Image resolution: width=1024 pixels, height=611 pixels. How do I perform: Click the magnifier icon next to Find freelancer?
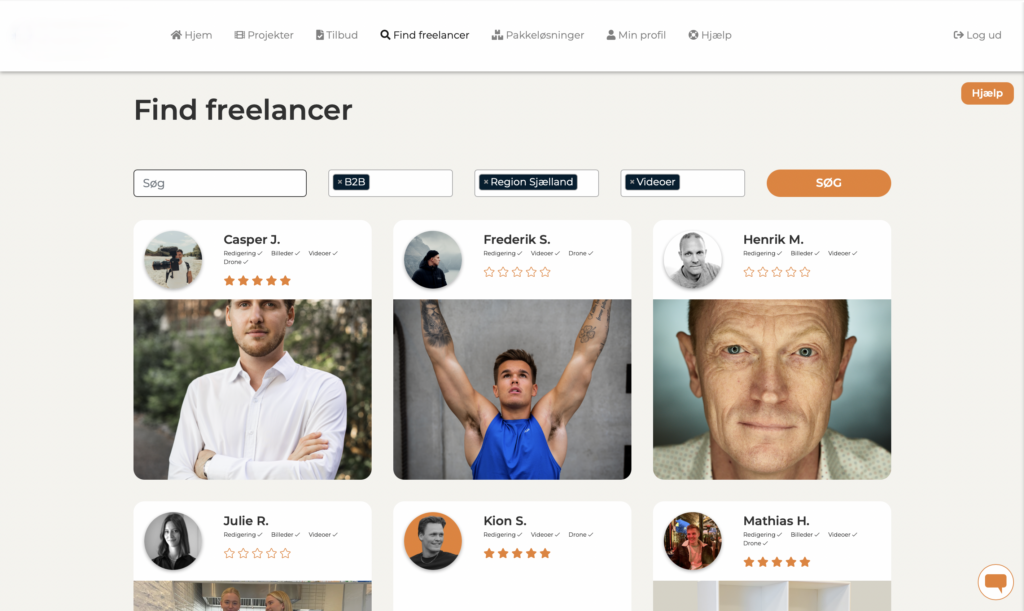pyautogui.click(x=385, y=35)
